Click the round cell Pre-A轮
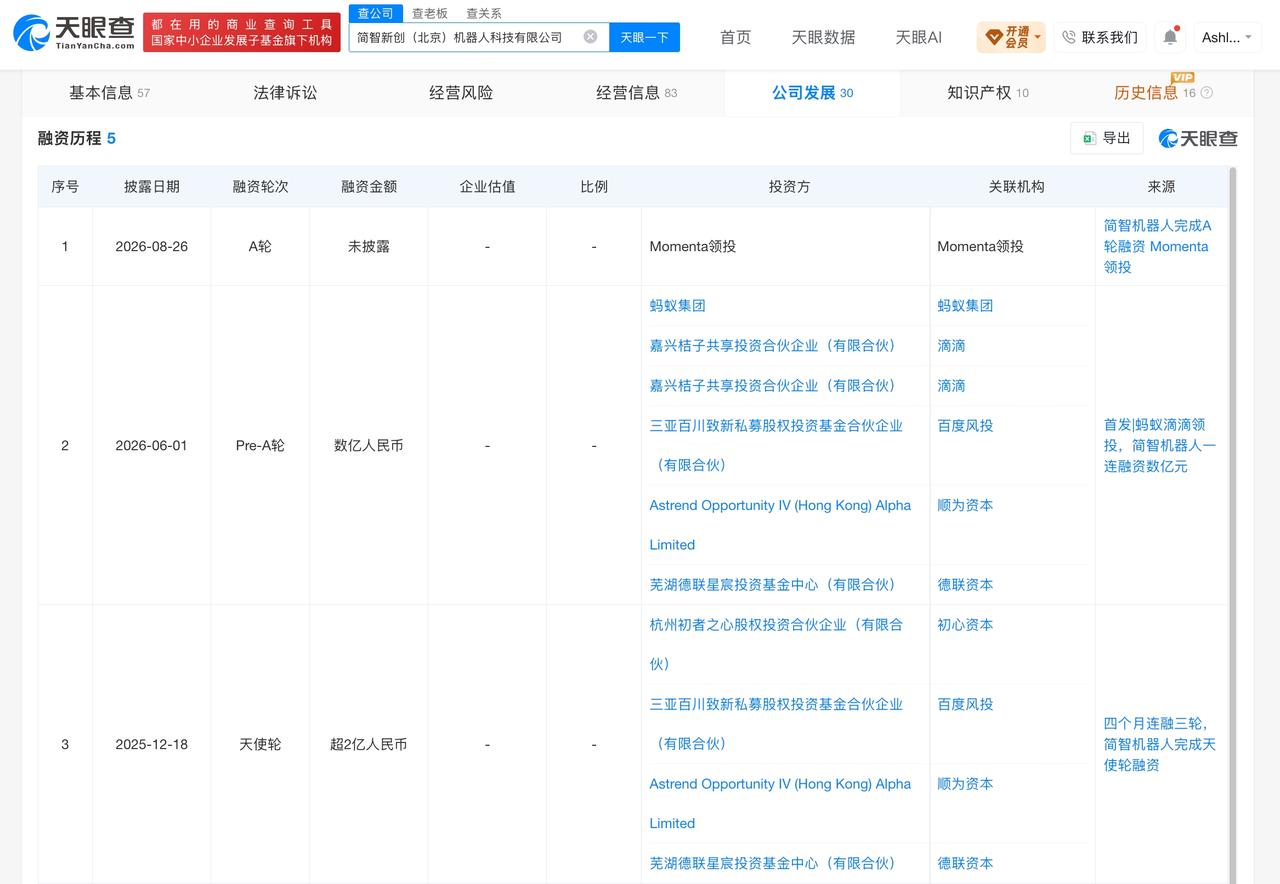Image resolution: width=1280 pixels, height=884 pixels. pos(260,445)
